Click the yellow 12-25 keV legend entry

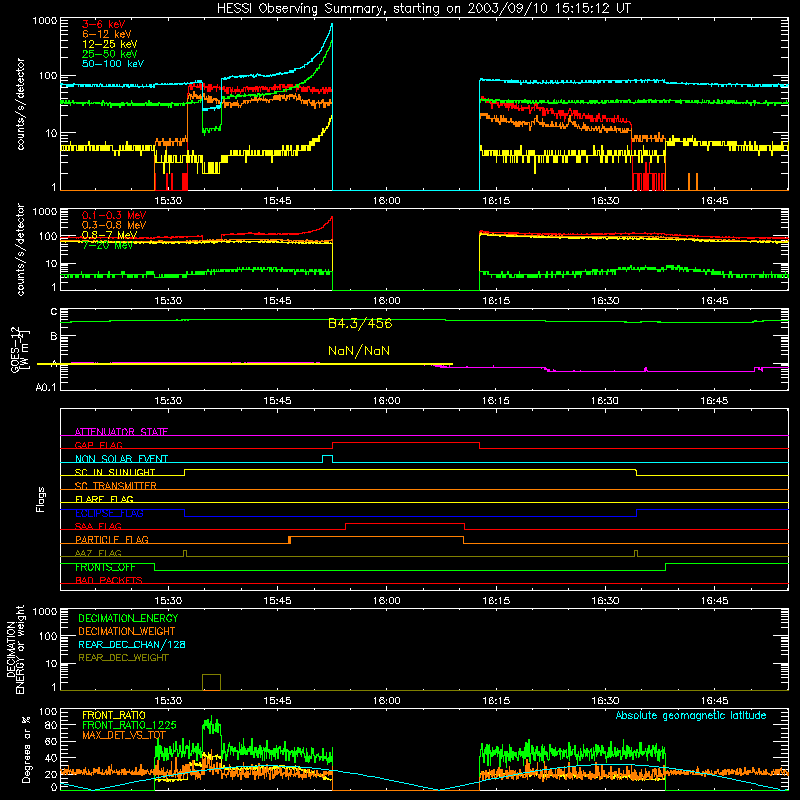click(110, 44)
